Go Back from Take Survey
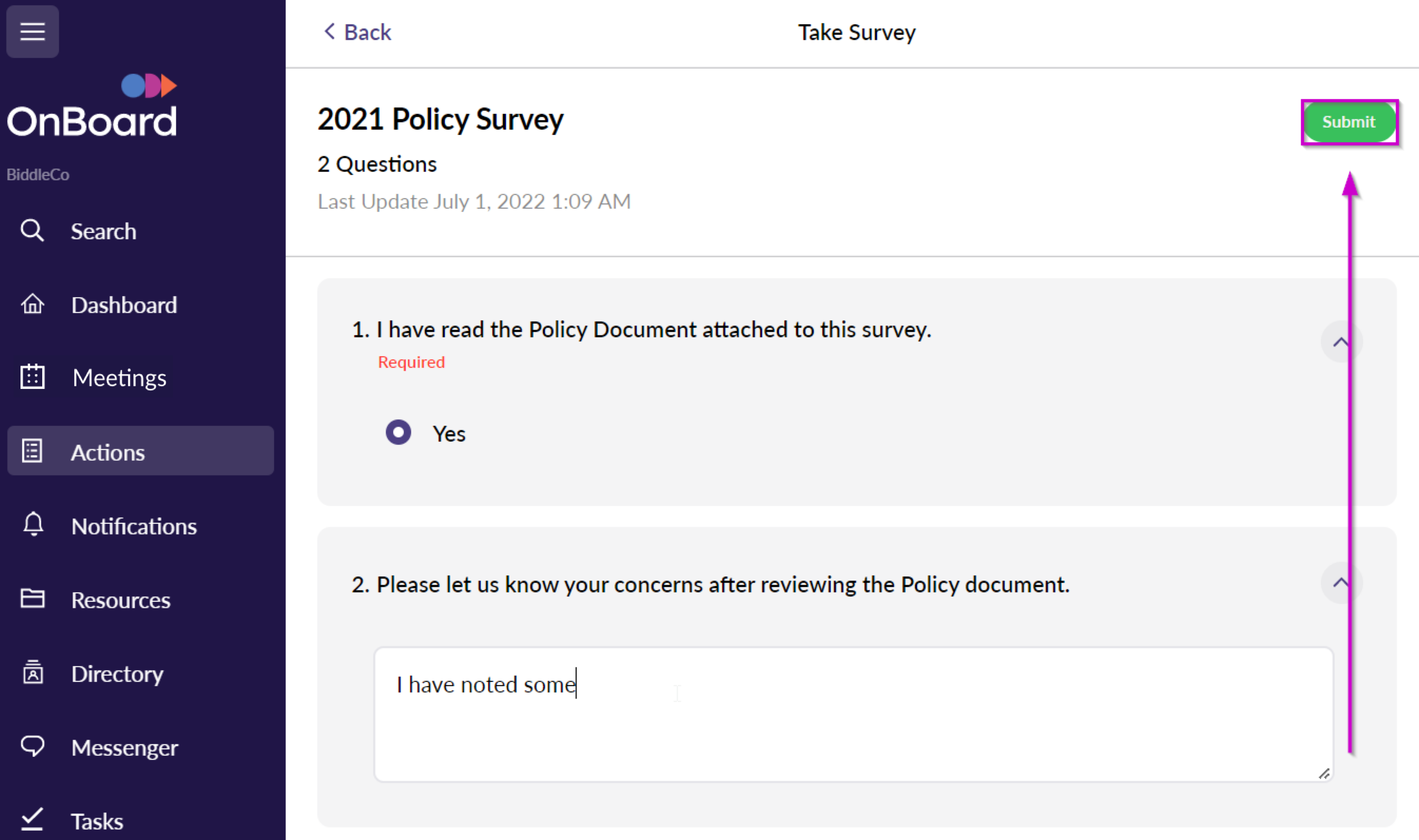 357,32
